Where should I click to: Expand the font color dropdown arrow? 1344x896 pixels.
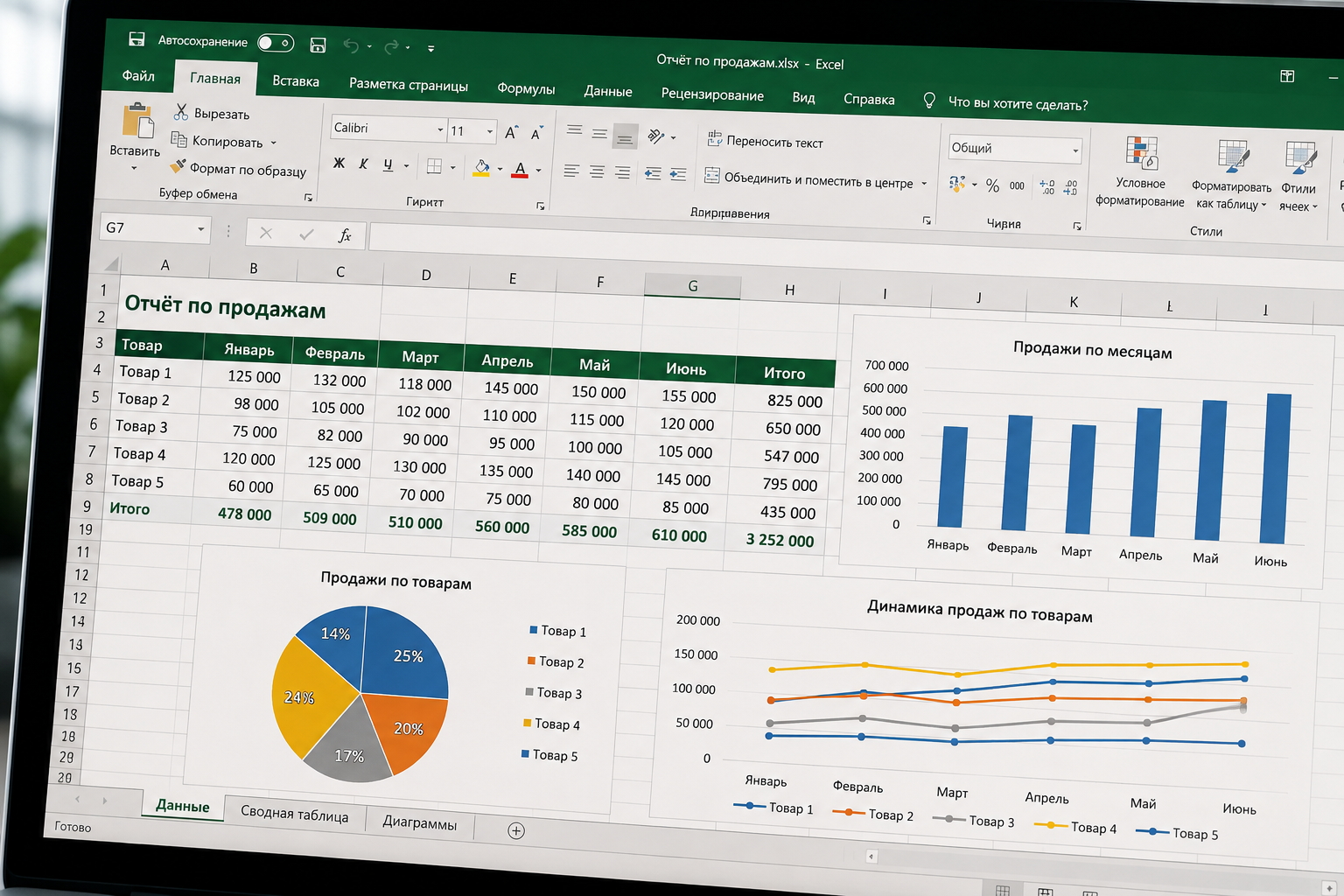(538, 171)
